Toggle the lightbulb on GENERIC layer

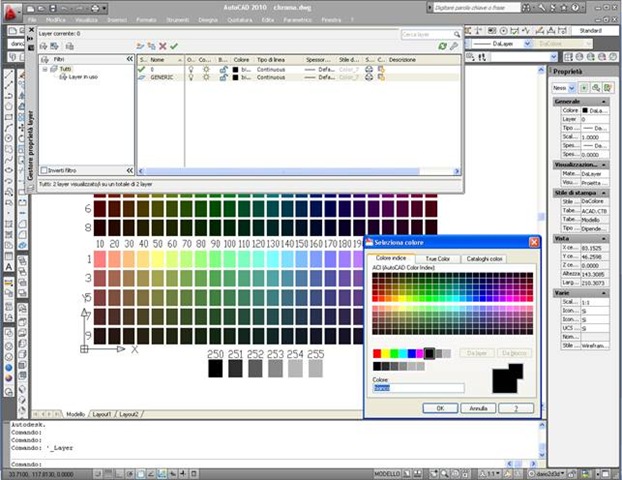tap(191, 77)
